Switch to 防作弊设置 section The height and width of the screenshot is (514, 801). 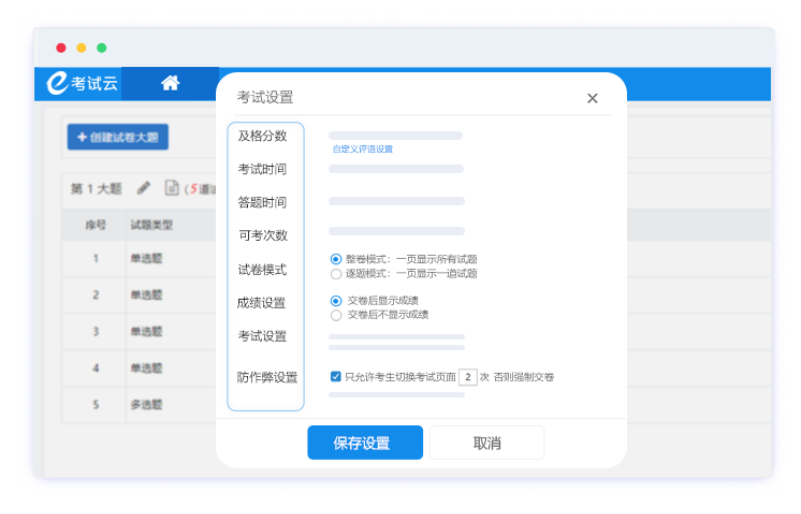coord(267,377)
